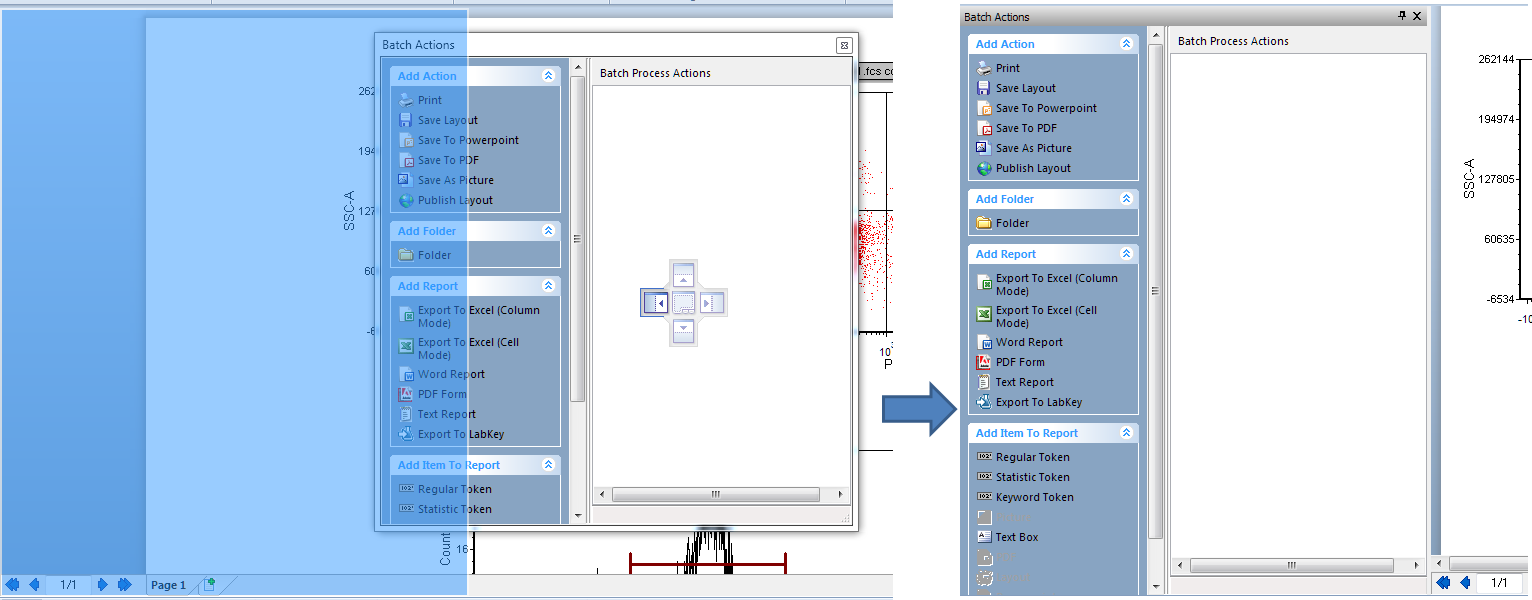Switch to the Page 1 tab
Viewport: 1532px width, 600px height.
coord(168,585)
